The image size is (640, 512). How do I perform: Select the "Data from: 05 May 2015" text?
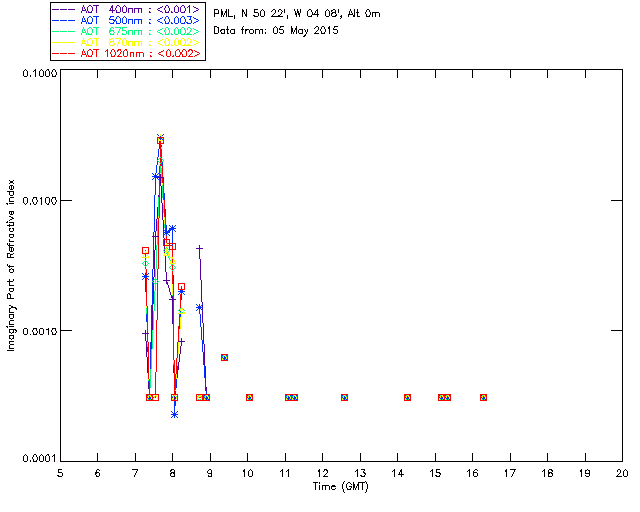[x=276, y=31]
